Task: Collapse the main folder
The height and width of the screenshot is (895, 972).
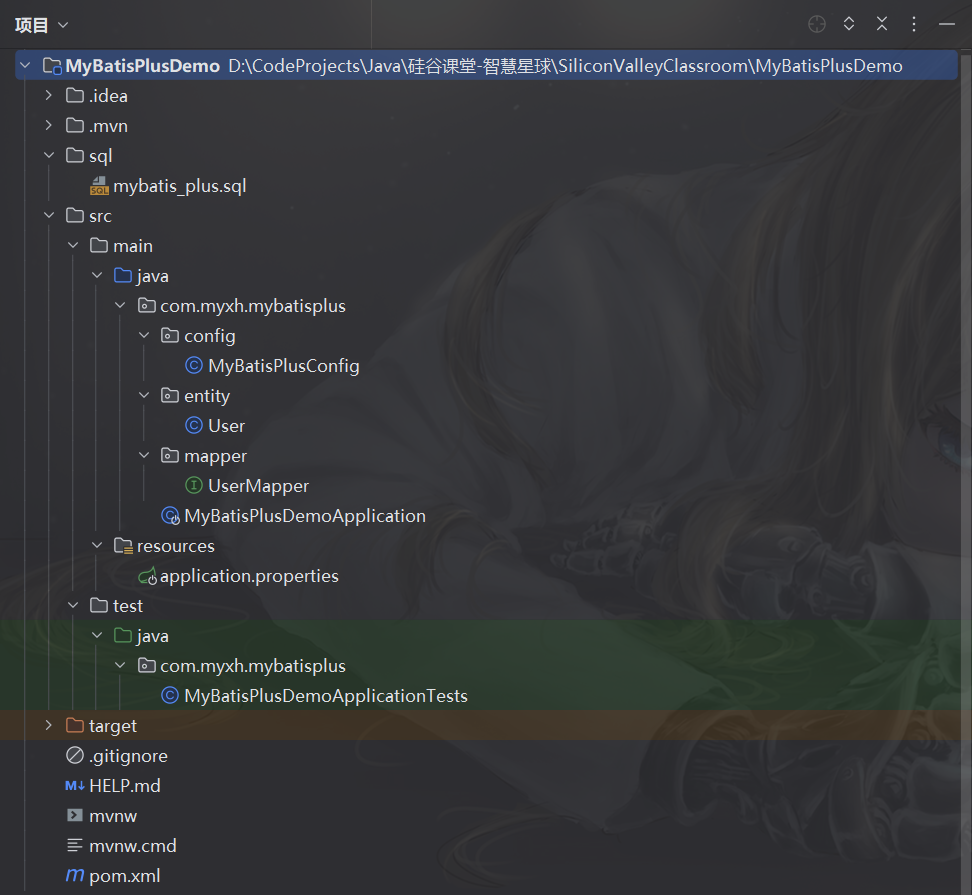Action: tap(73, 245)
